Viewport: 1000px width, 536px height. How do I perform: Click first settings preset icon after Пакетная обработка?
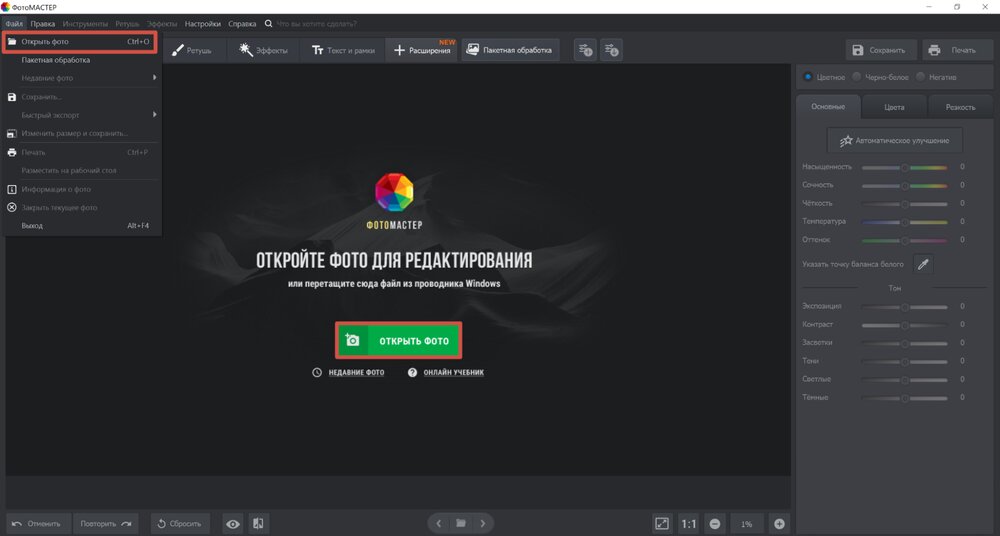585,50
